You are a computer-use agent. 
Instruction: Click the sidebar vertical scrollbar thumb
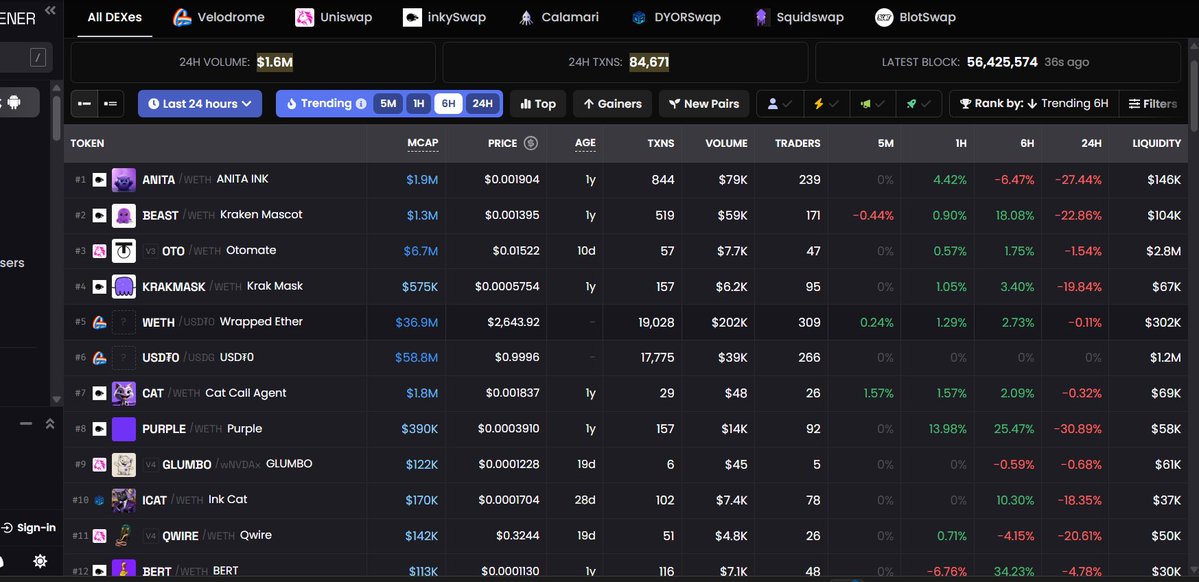click(57, 118)
